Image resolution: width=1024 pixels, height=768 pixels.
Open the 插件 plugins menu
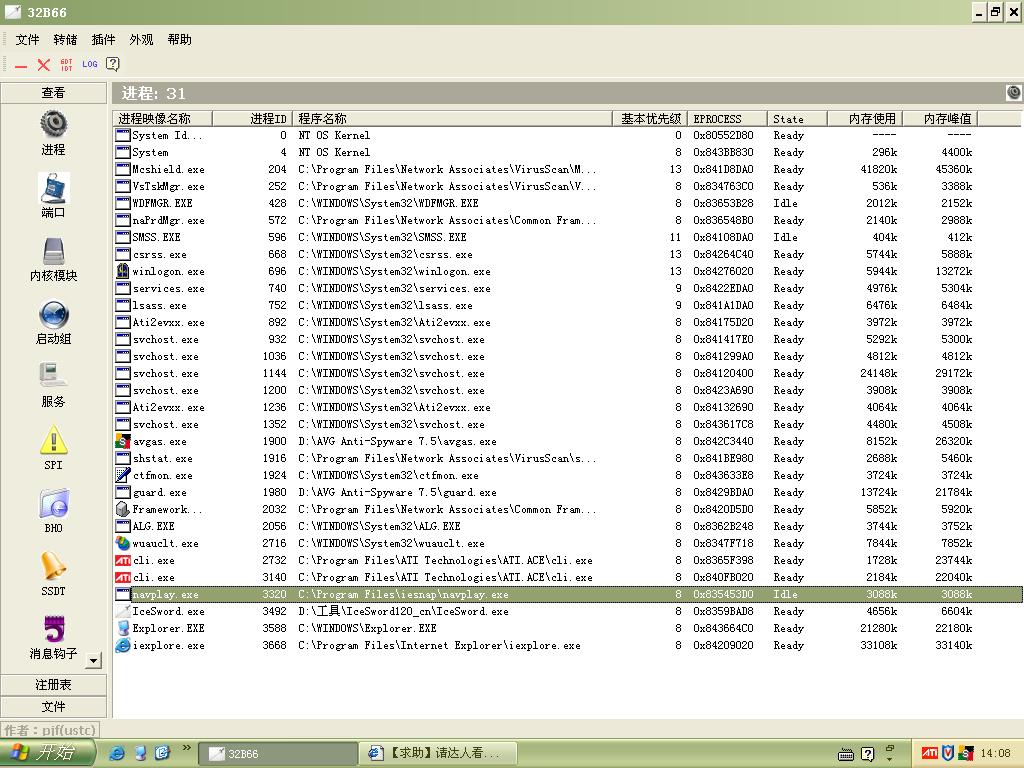click(103, 40)
